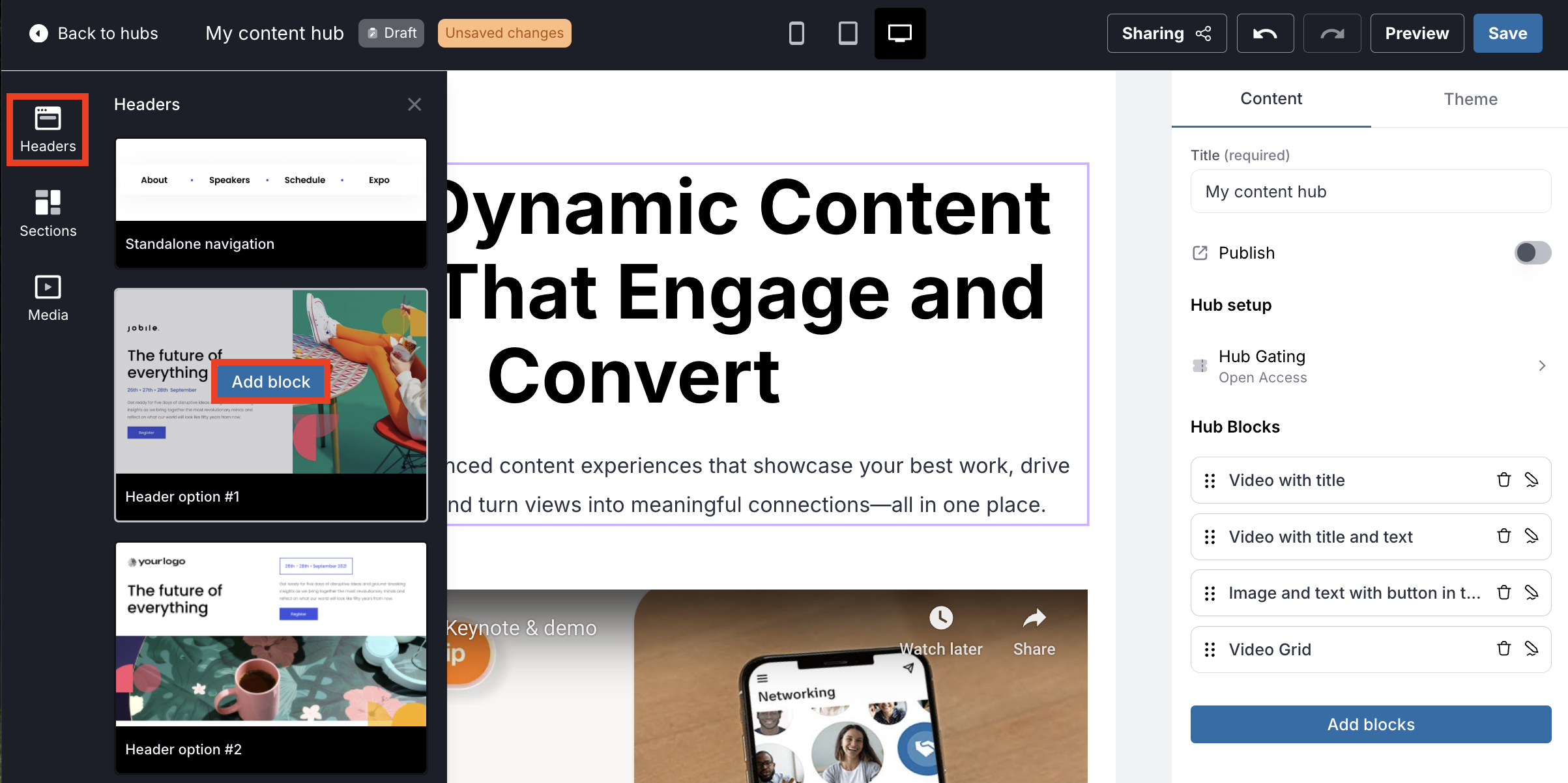Viewport: 1568px width, 783px height.
Task: Click the Video with title block label
Action: (1286, 481)
